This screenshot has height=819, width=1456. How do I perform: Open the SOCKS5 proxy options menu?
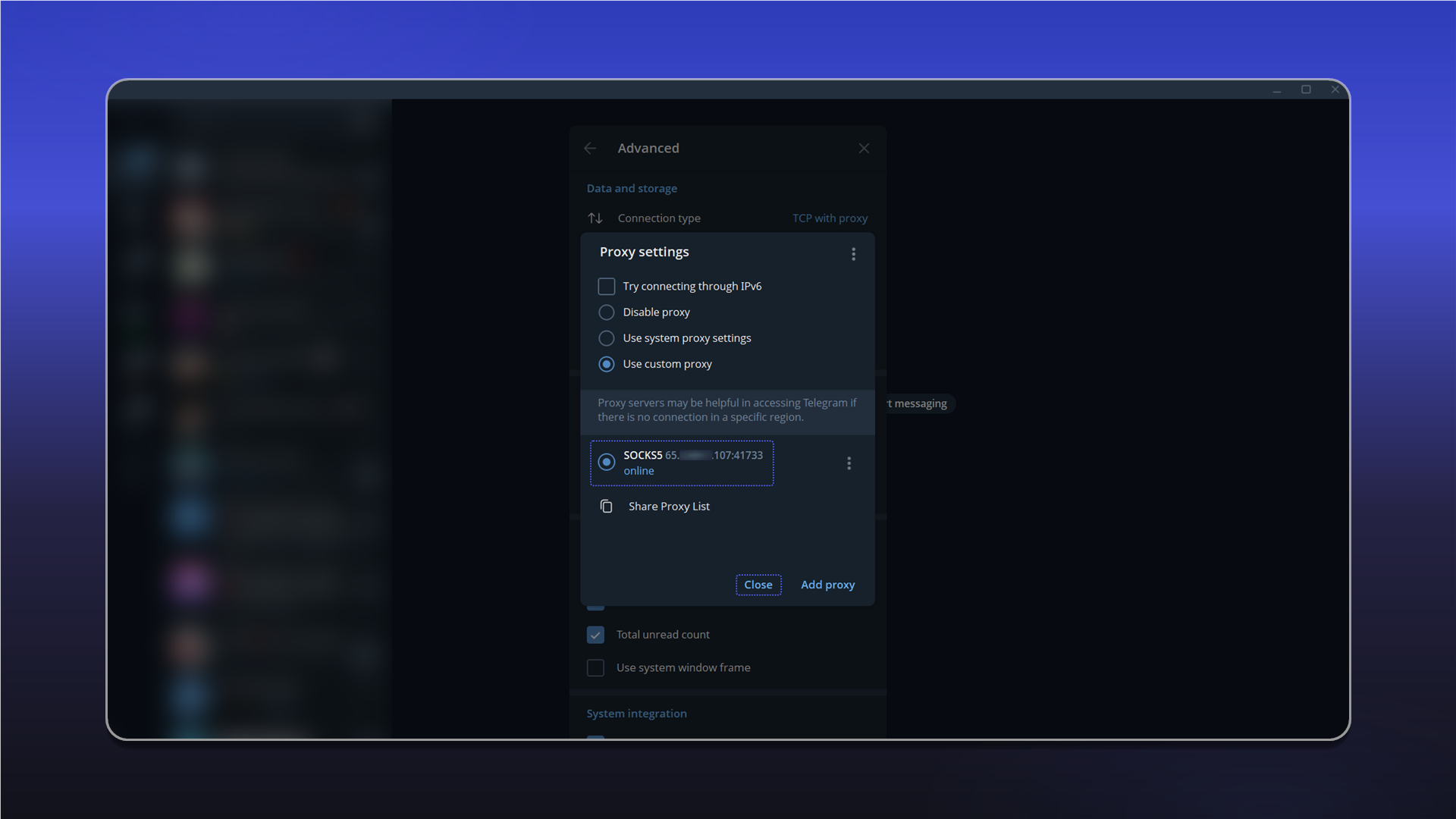coord(849,463)
